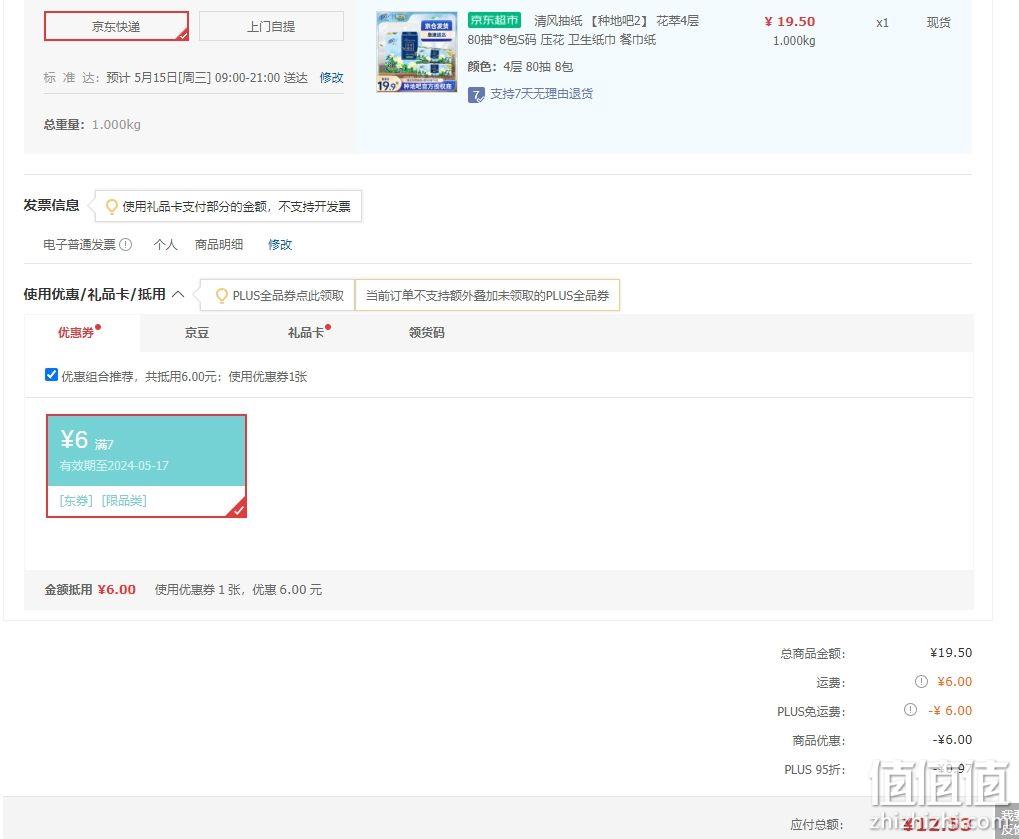
Task: Show info for 电子普通发票 icon
Action: click(x=126, y=244)
